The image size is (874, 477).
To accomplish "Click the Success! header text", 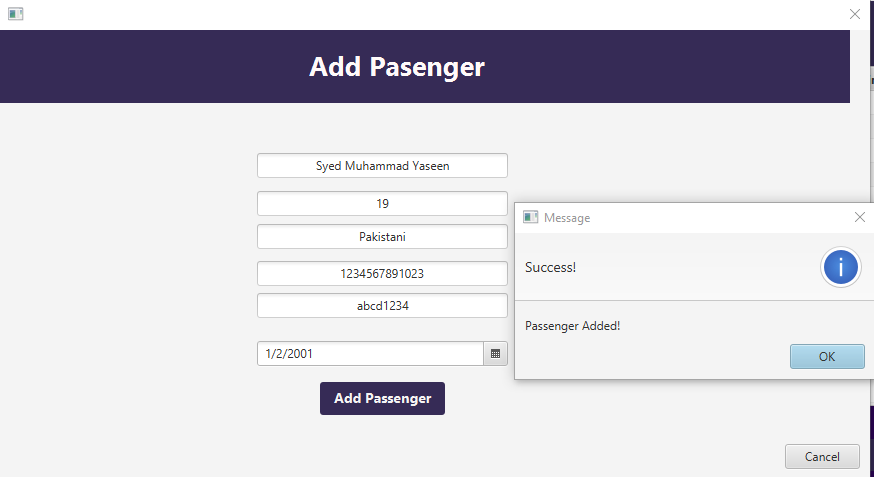I will point(550,267).
